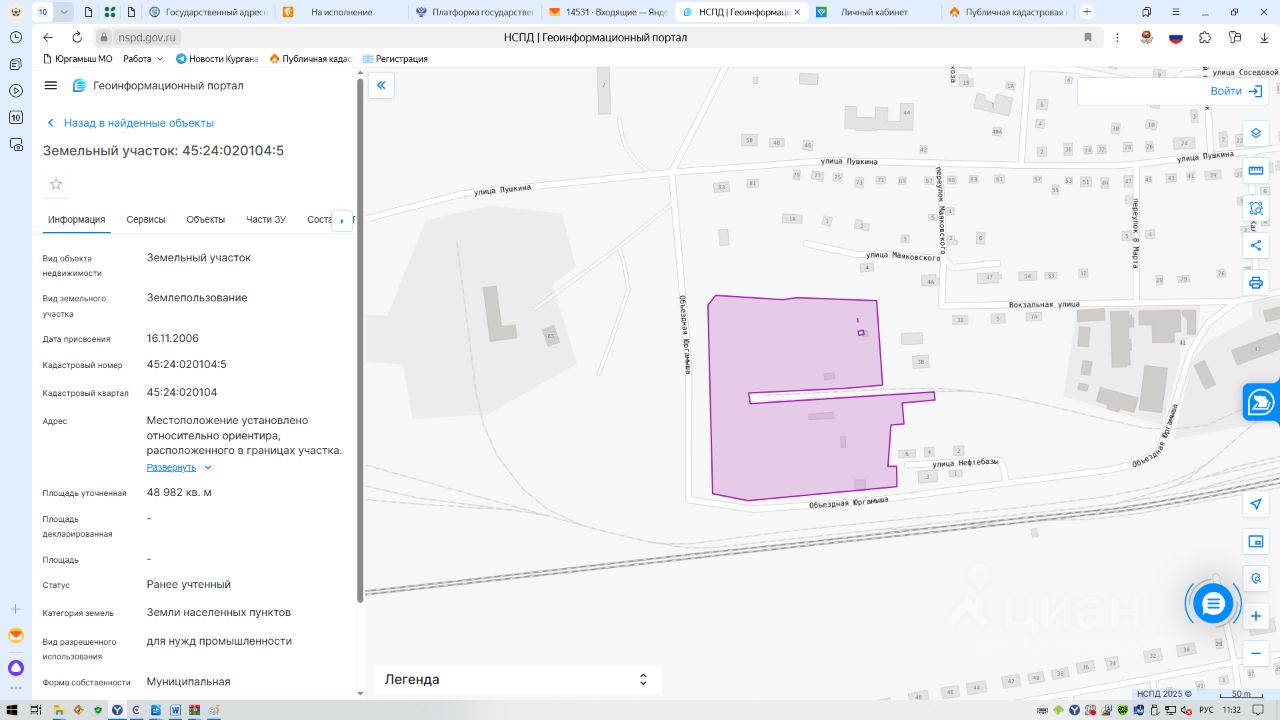Click the Земли населенных пунктов value

point(219,612)
